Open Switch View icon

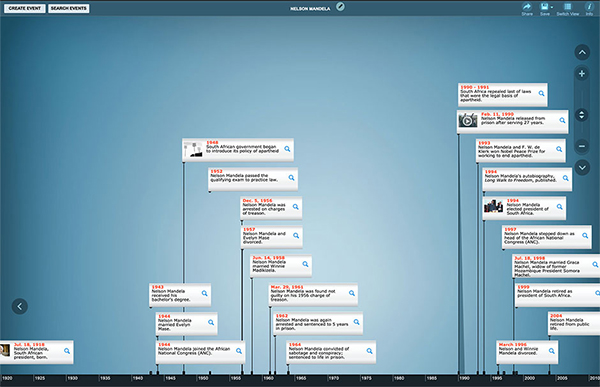click(x=568, y=7)
